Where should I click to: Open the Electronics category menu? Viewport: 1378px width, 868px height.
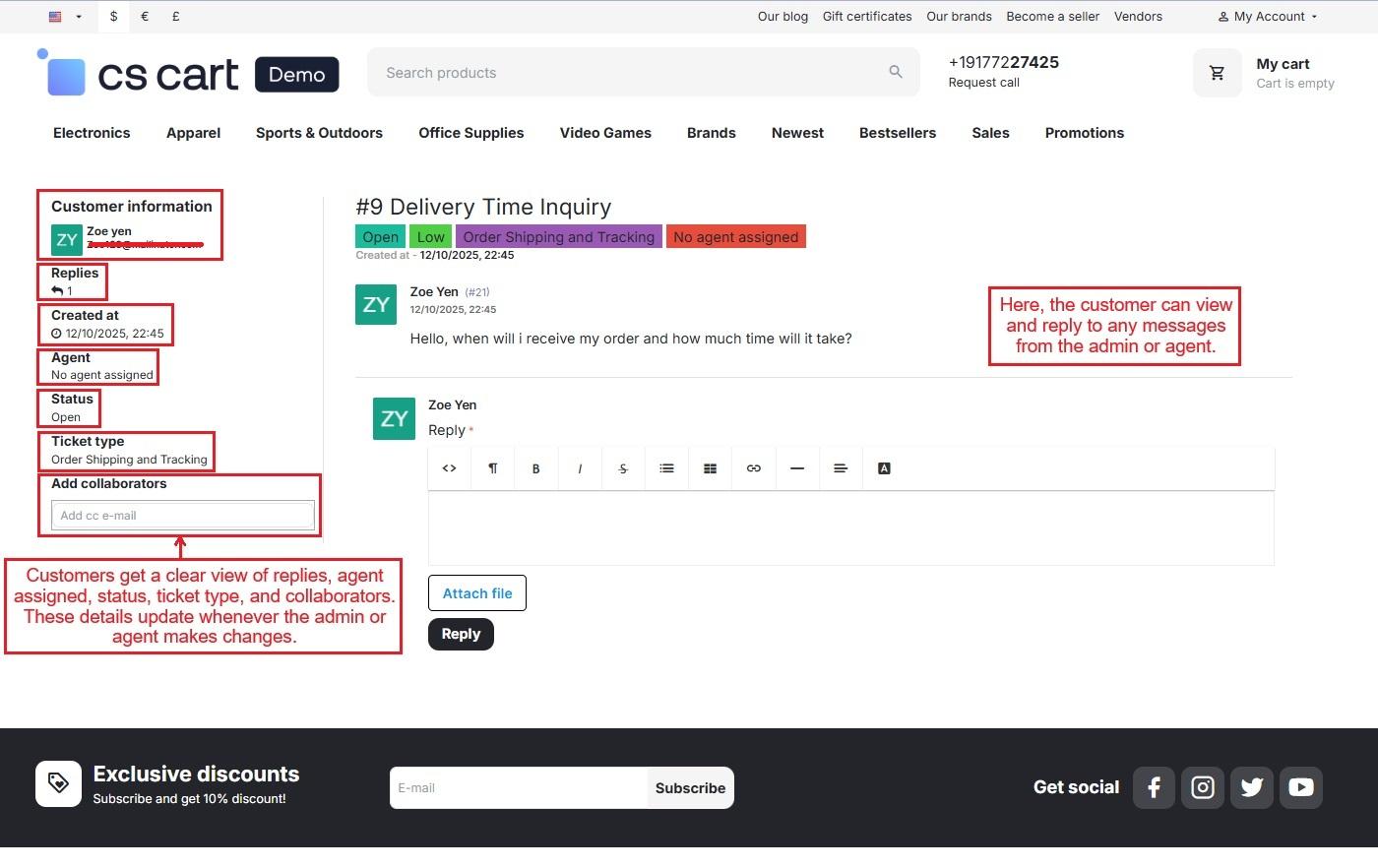pyautogui.click(x=92, y=133)
